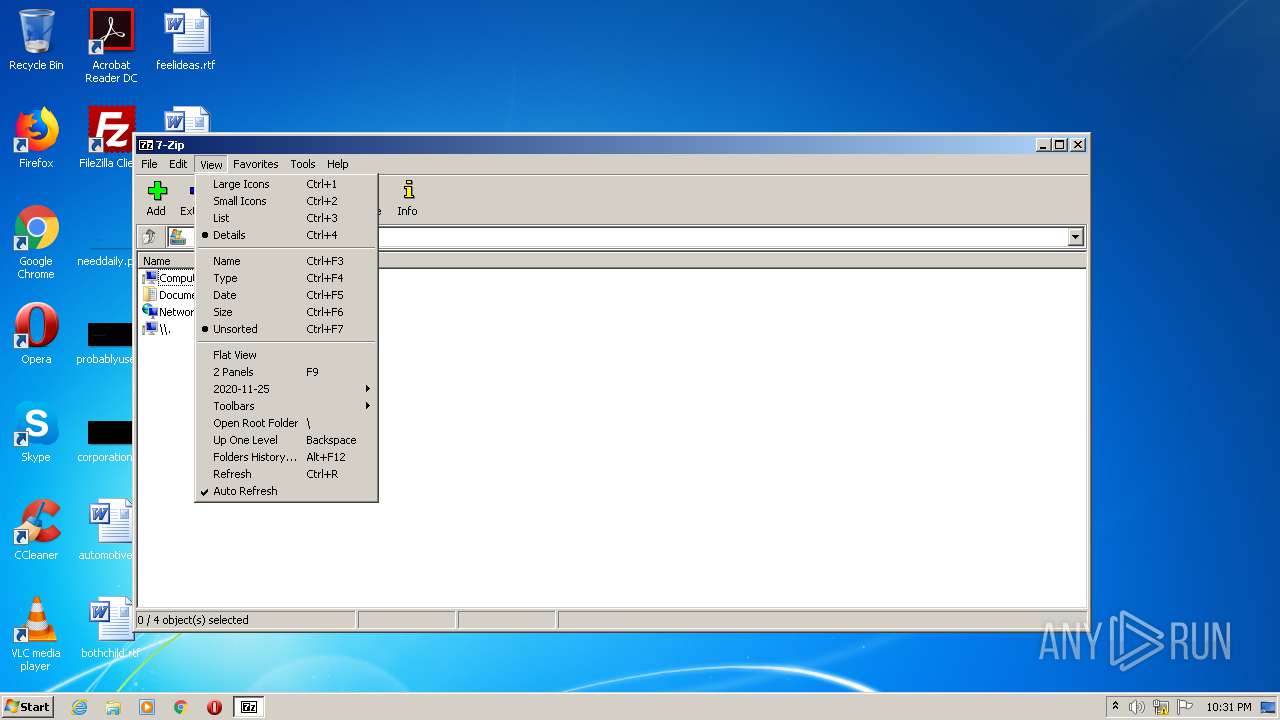Select the feelideas.rtf desktop file
Viewport: 1280px width, 720px height.
click(x=186, y=40)
